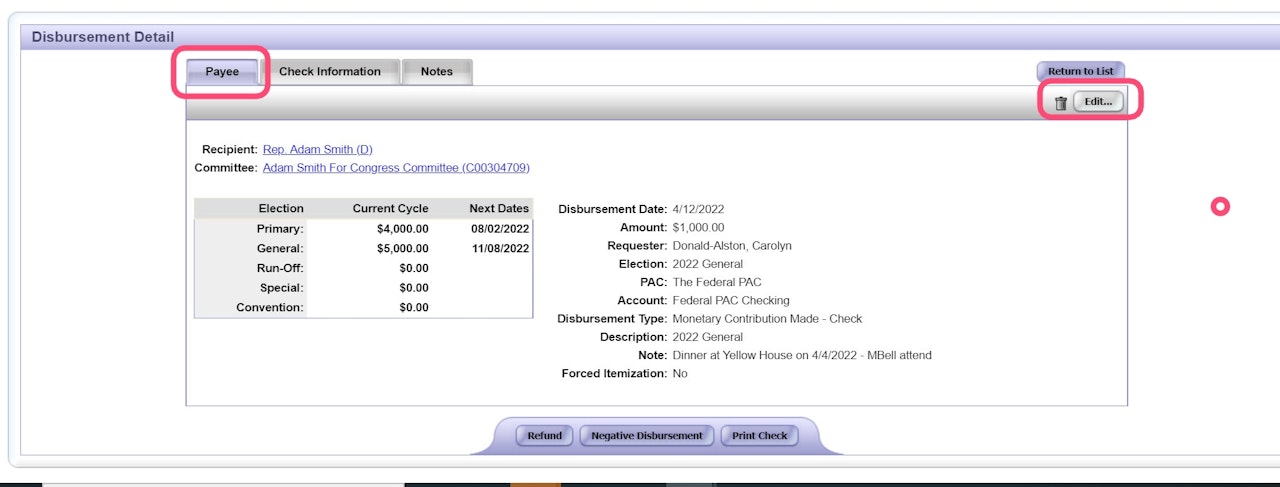This screenshot has width=1280, height=487.
Task: Click the Negative Disbursement button
Action: point(647,436)
